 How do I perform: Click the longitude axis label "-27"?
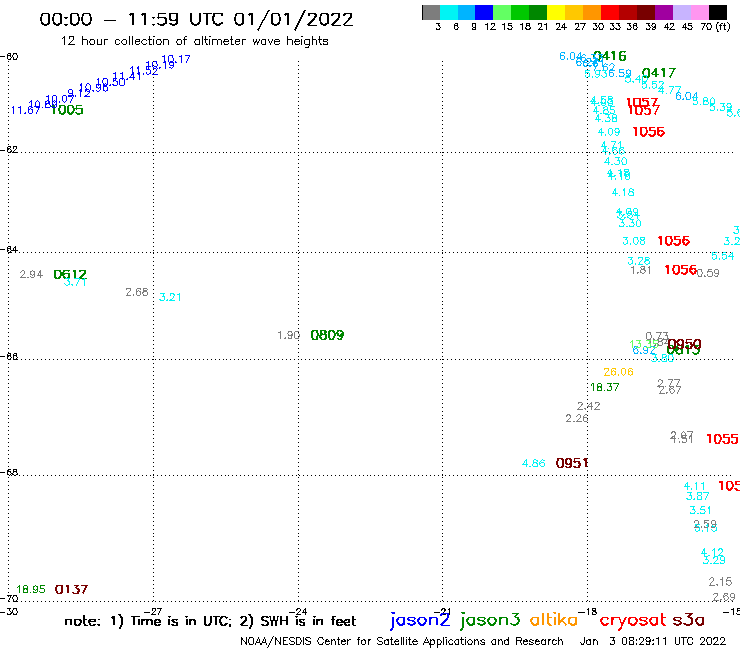154,612
